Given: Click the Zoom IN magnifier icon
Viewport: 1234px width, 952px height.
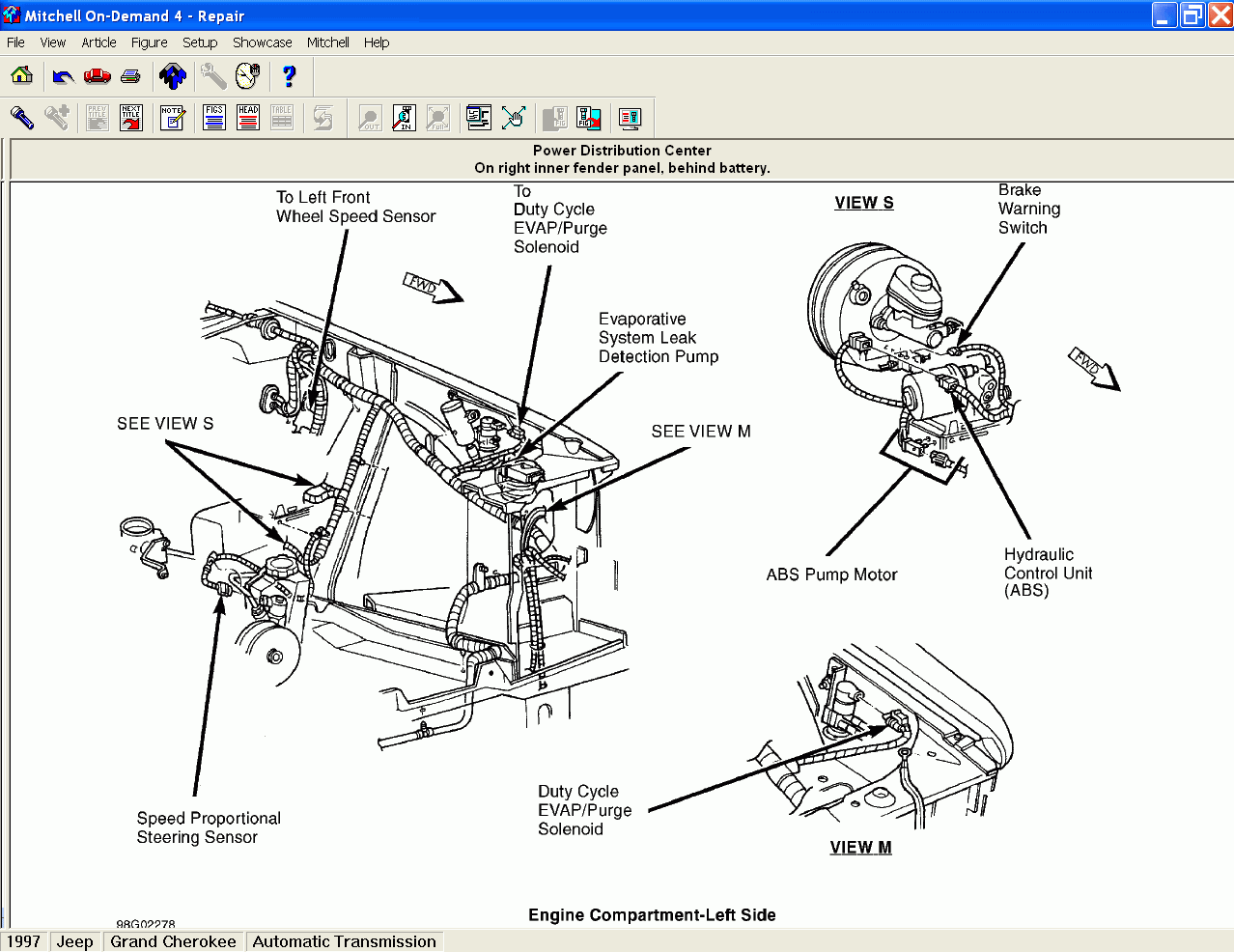Looking at the screenshot, I should pyautogui.click(x=405, y=118).
